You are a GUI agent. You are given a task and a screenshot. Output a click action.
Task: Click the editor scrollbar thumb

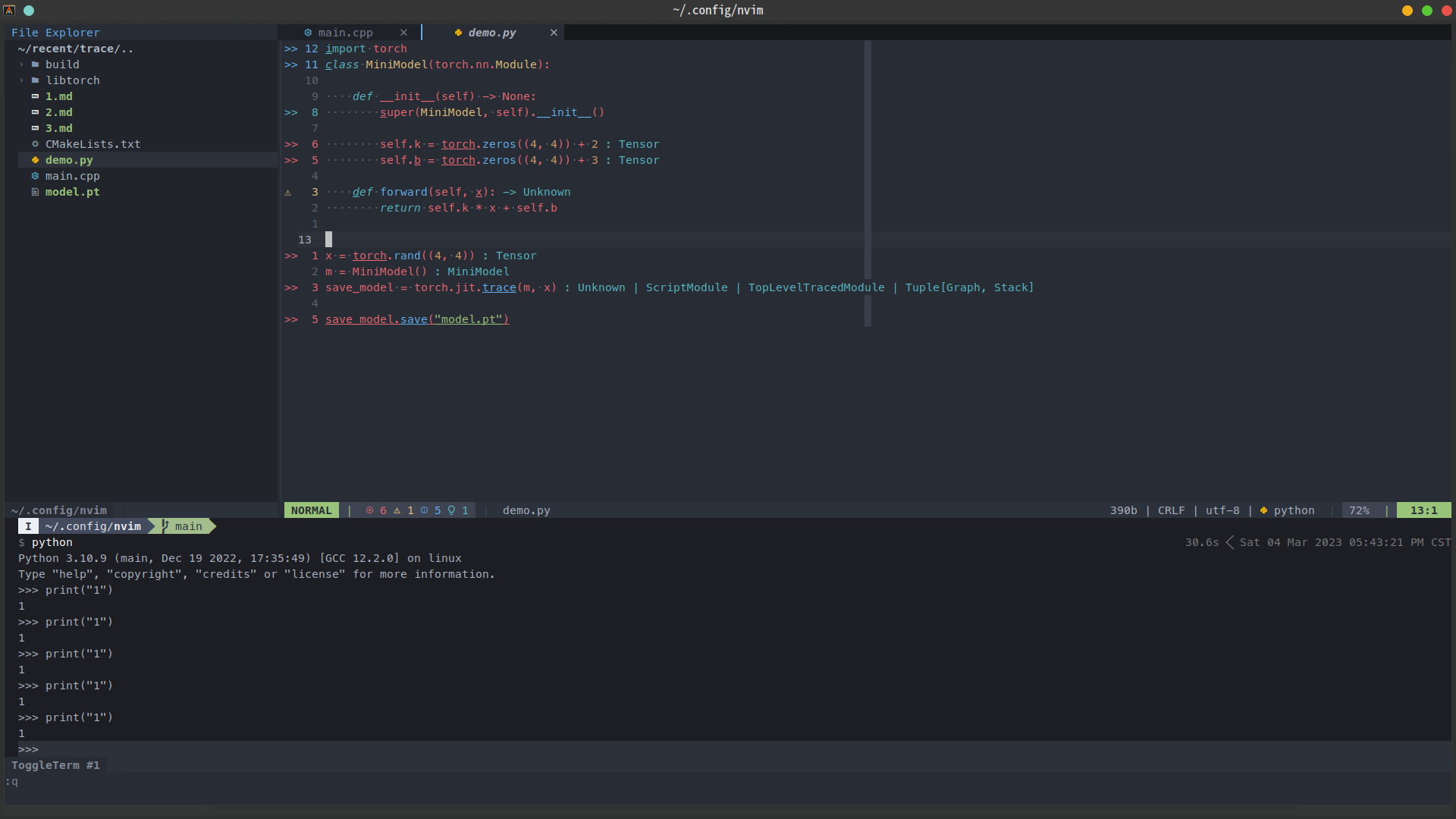(x=868, y=182)
